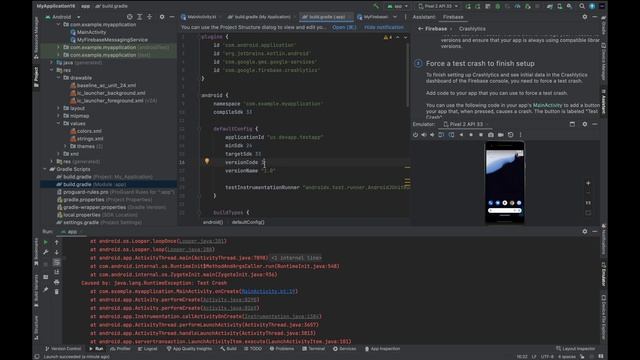Screen dimensions: 640x360
Task: Open Run panel settings gear
Action: 585,231
